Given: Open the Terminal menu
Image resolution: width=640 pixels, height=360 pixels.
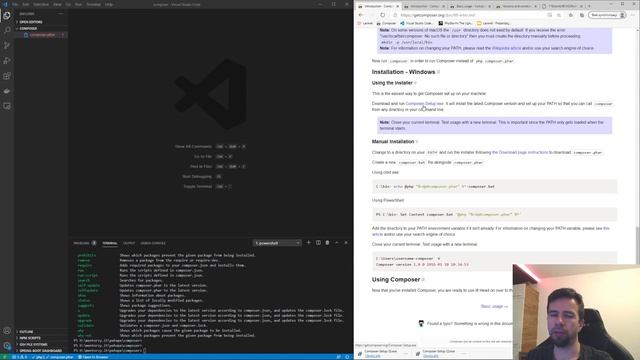Looking at the screenshot, I should click(x=93, y=4).
